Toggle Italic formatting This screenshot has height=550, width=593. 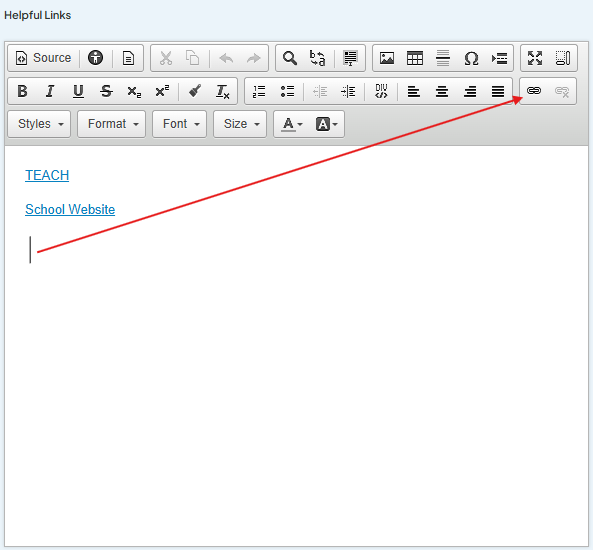(x=50, y=91)
